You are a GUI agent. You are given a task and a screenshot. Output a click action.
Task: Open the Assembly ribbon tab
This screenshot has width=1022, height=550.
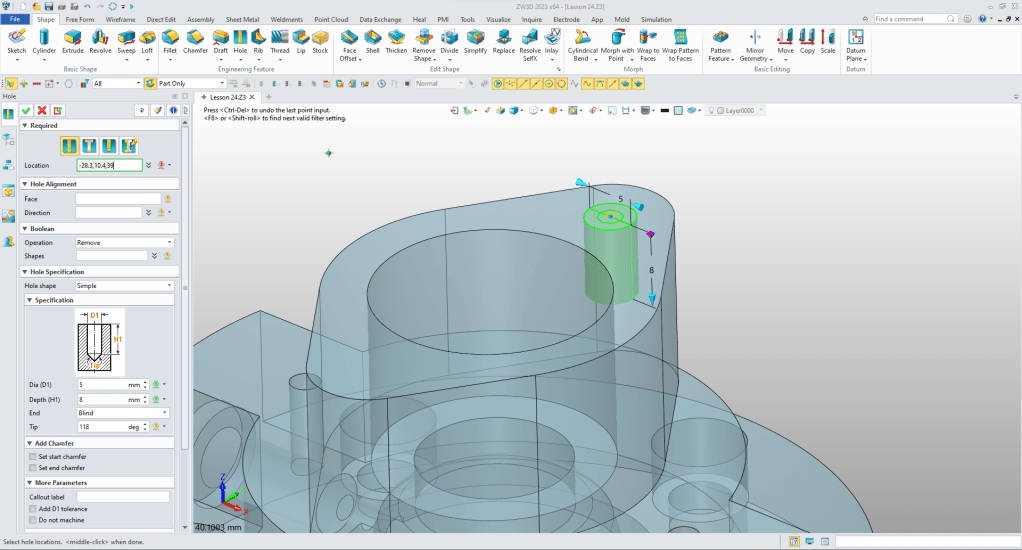tap(200, 19)
